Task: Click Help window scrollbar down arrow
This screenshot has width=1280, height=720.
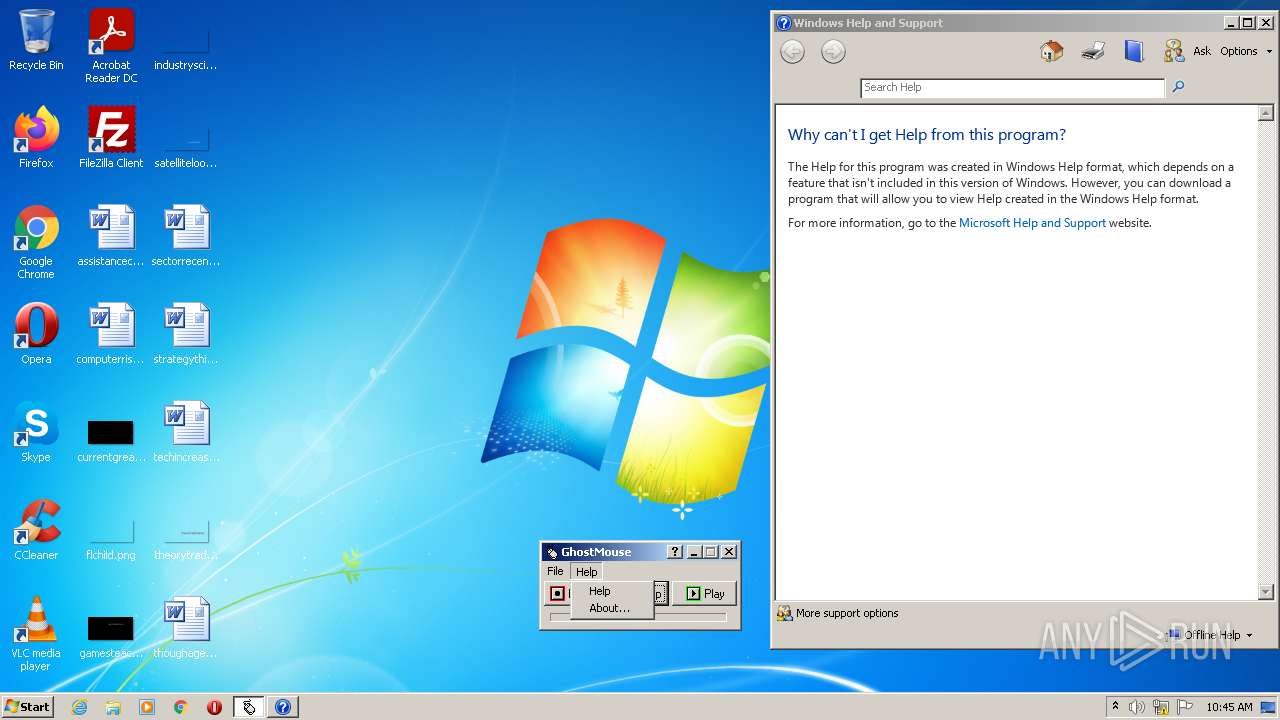Action: [x=1265, y=592]
